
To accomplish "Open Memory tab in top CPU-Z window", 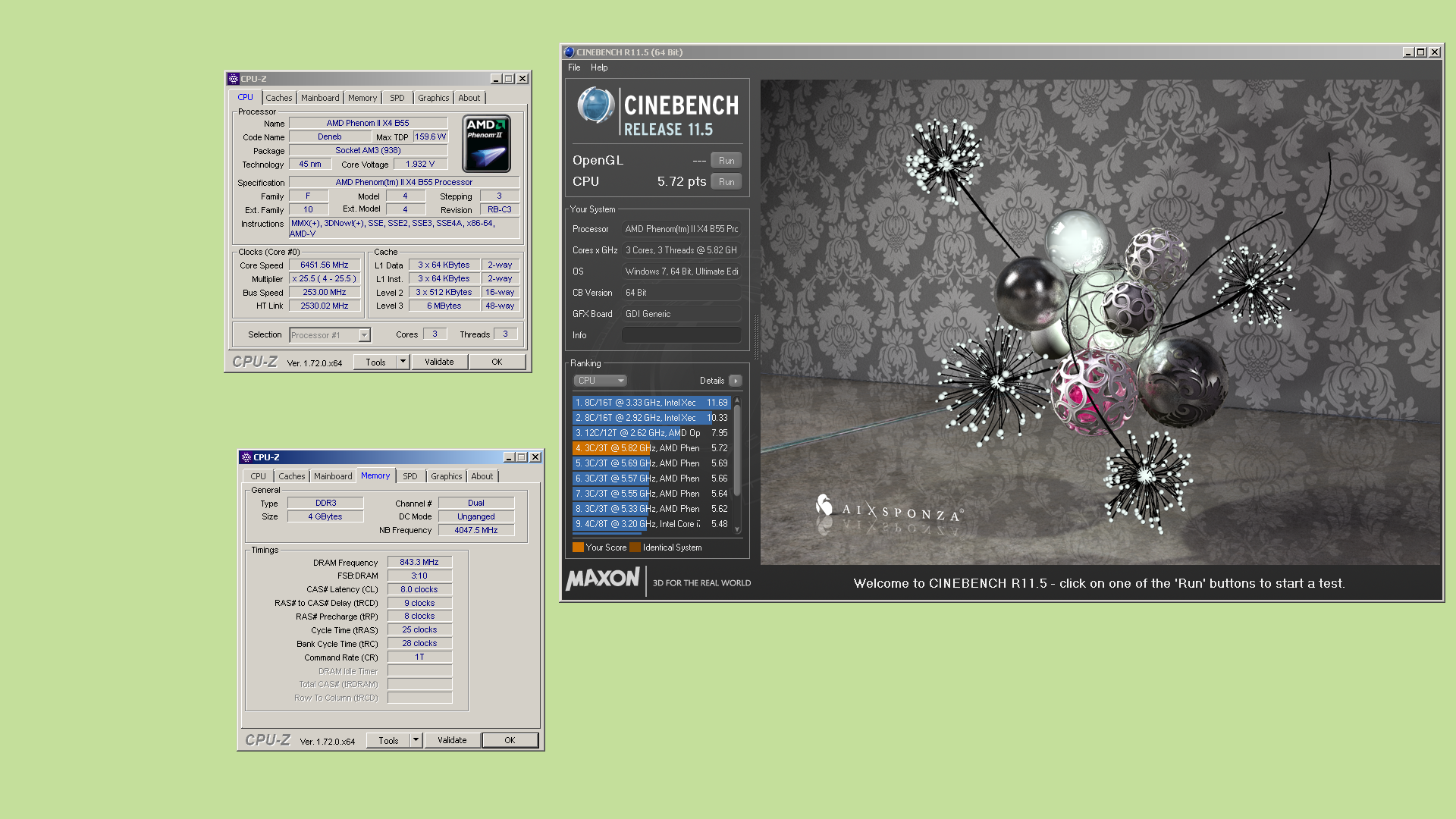I will point(362,98).
